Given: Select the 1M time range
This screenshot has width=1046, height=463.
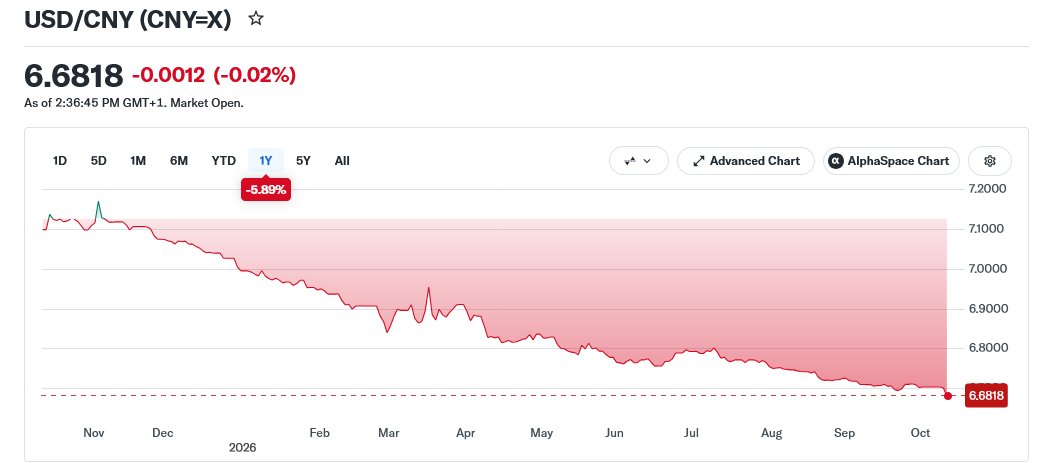Looking at the screenshot, I should point(138,161).
